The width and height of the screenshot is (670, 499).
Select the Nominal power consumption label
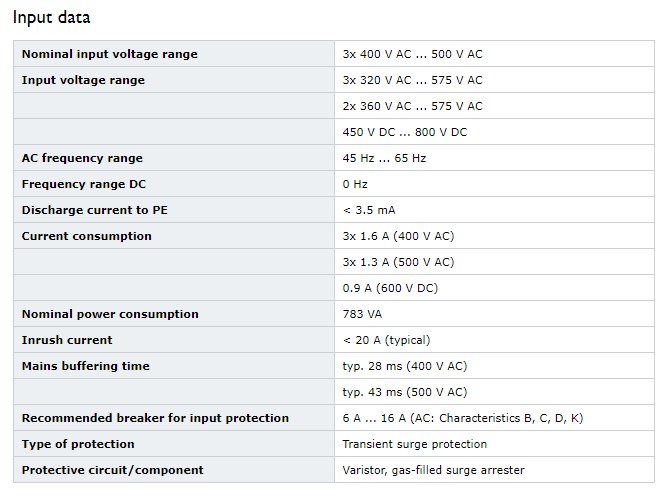pyautogui.click(x=110, y=314)
